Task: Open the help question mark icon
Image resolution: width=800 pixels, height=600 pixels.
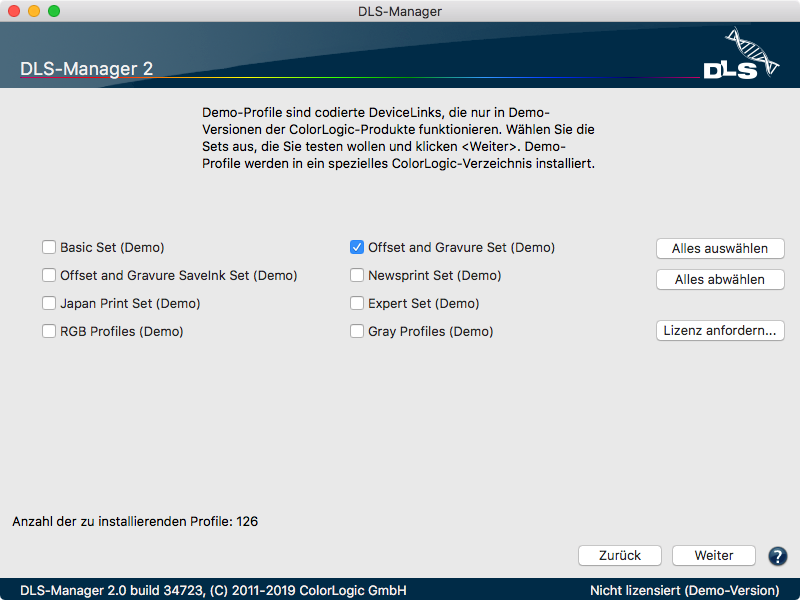Action: [778, 556]
